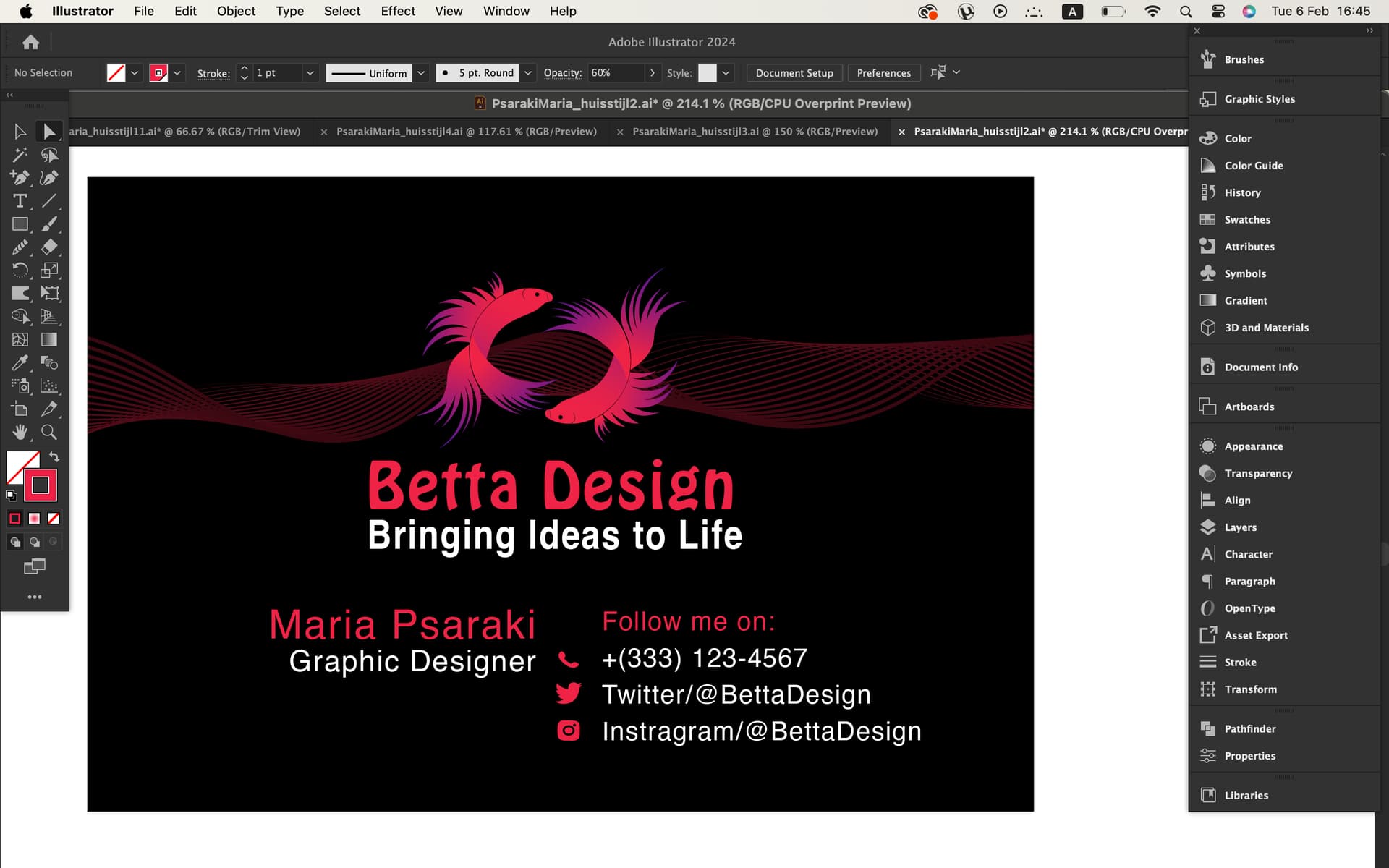Select the Line Segment tool

[49, 201]
